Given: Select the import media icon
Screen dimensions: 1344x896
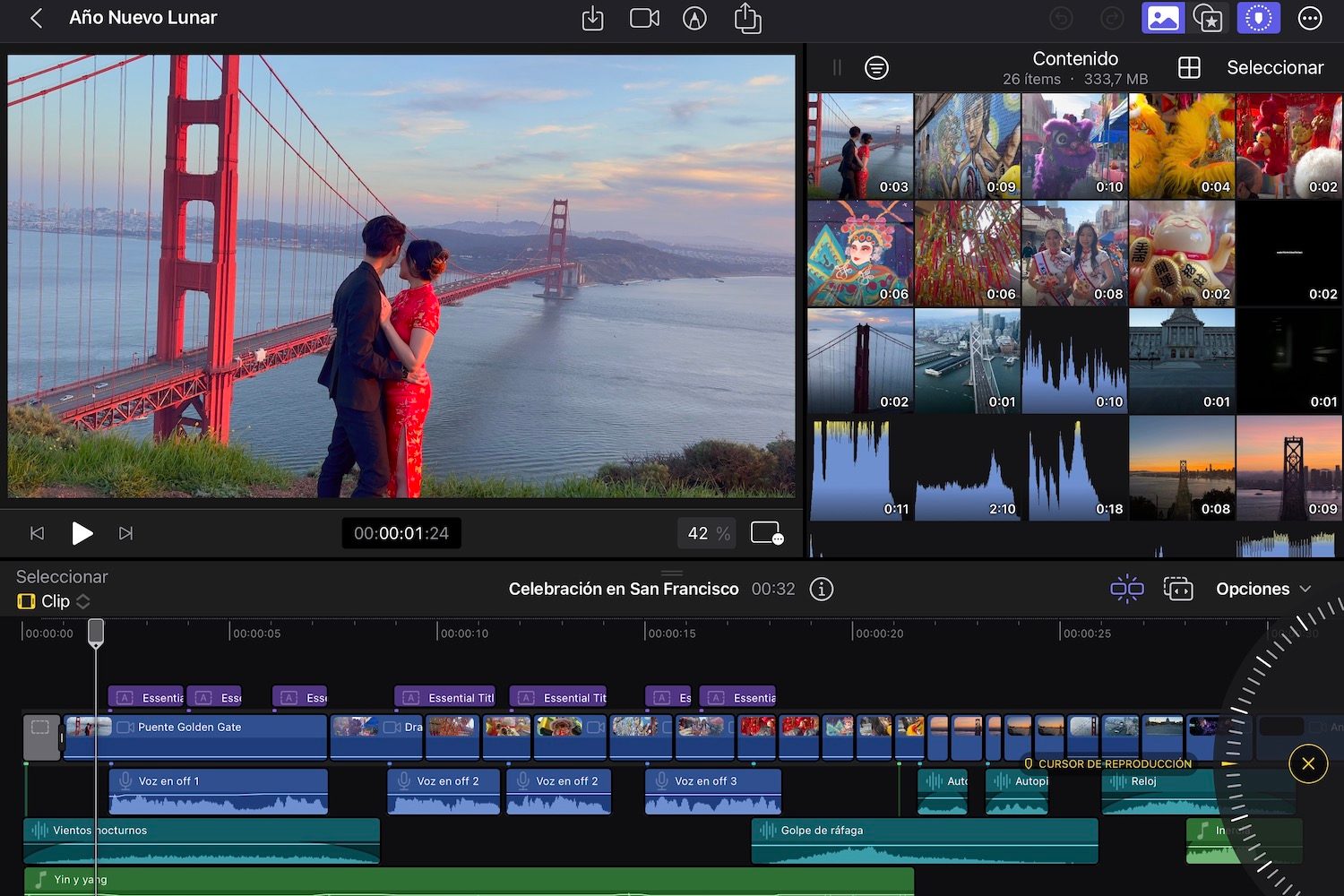Looking at the screenshot, I should coord(591,18).
